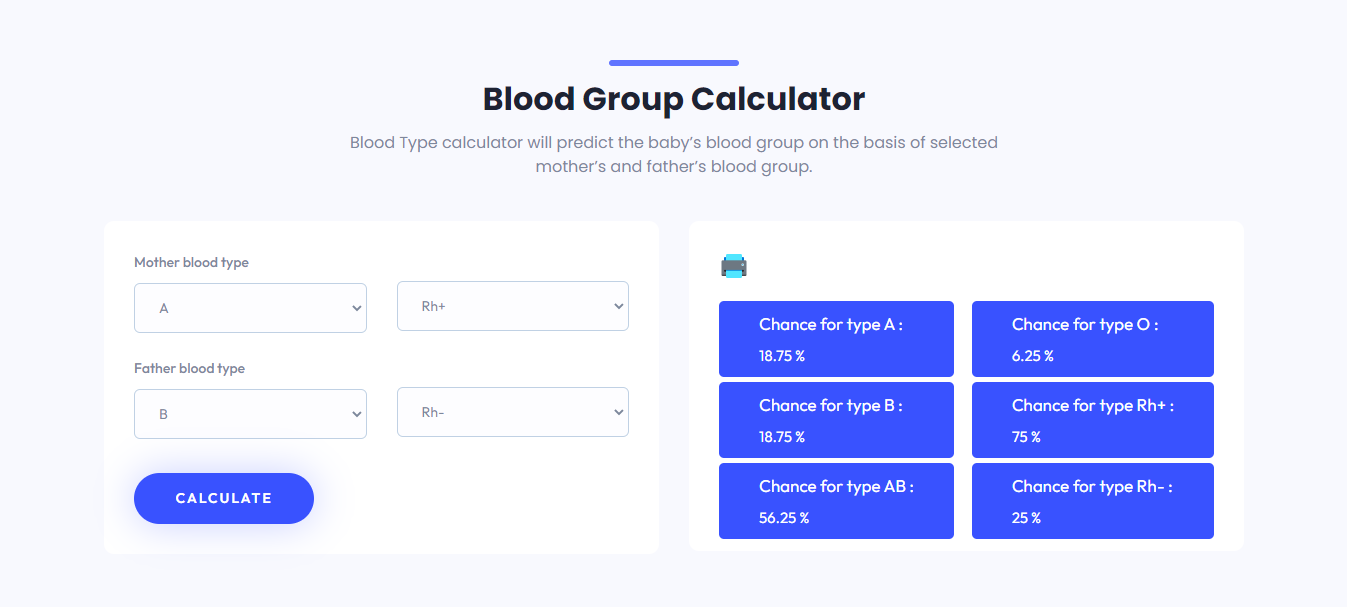Select the Chance for type Rh- result card

click(x=1093, y=501)
